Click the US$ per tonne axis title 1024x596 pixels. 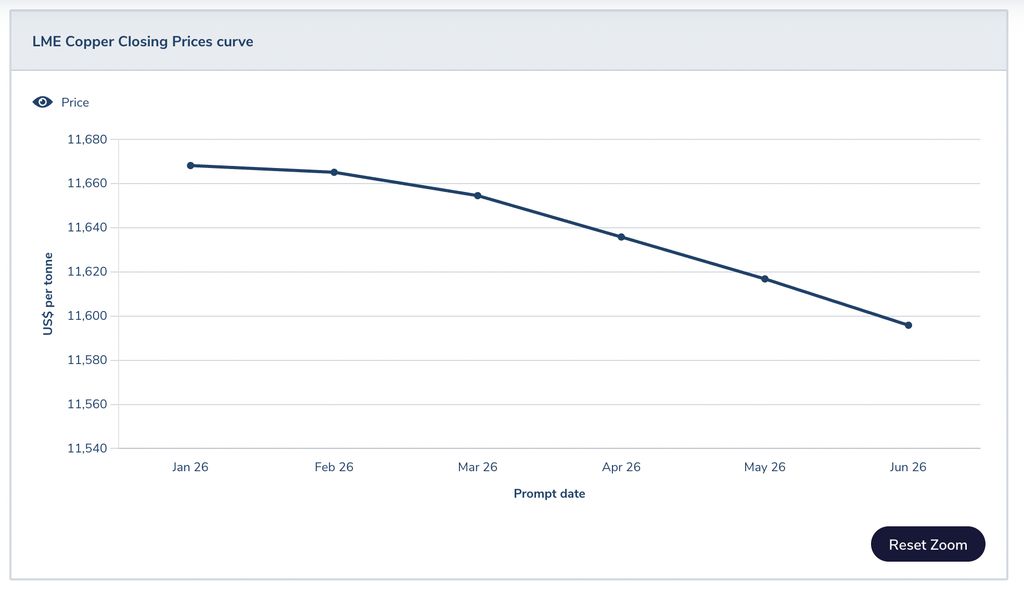click(48, 293)
